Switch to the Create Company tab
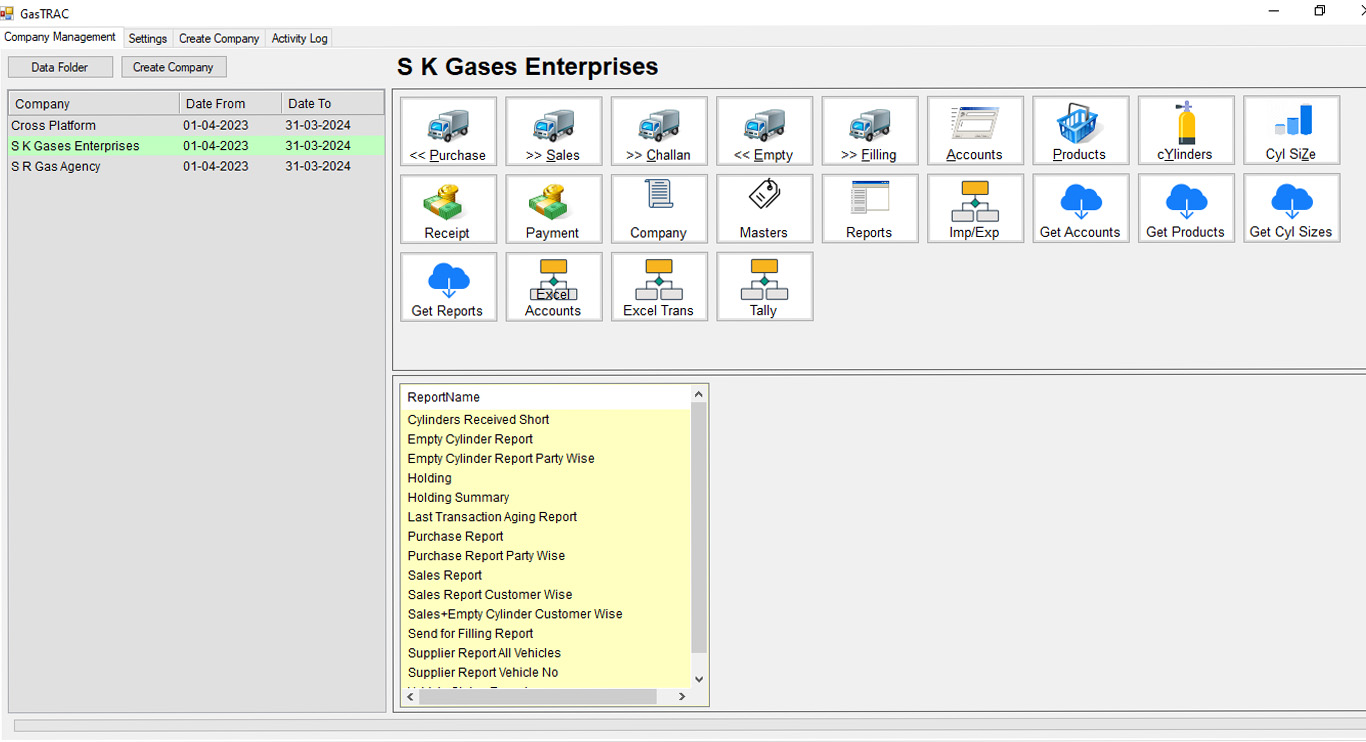Screen dimensions: 1366x742 point(219,38)
